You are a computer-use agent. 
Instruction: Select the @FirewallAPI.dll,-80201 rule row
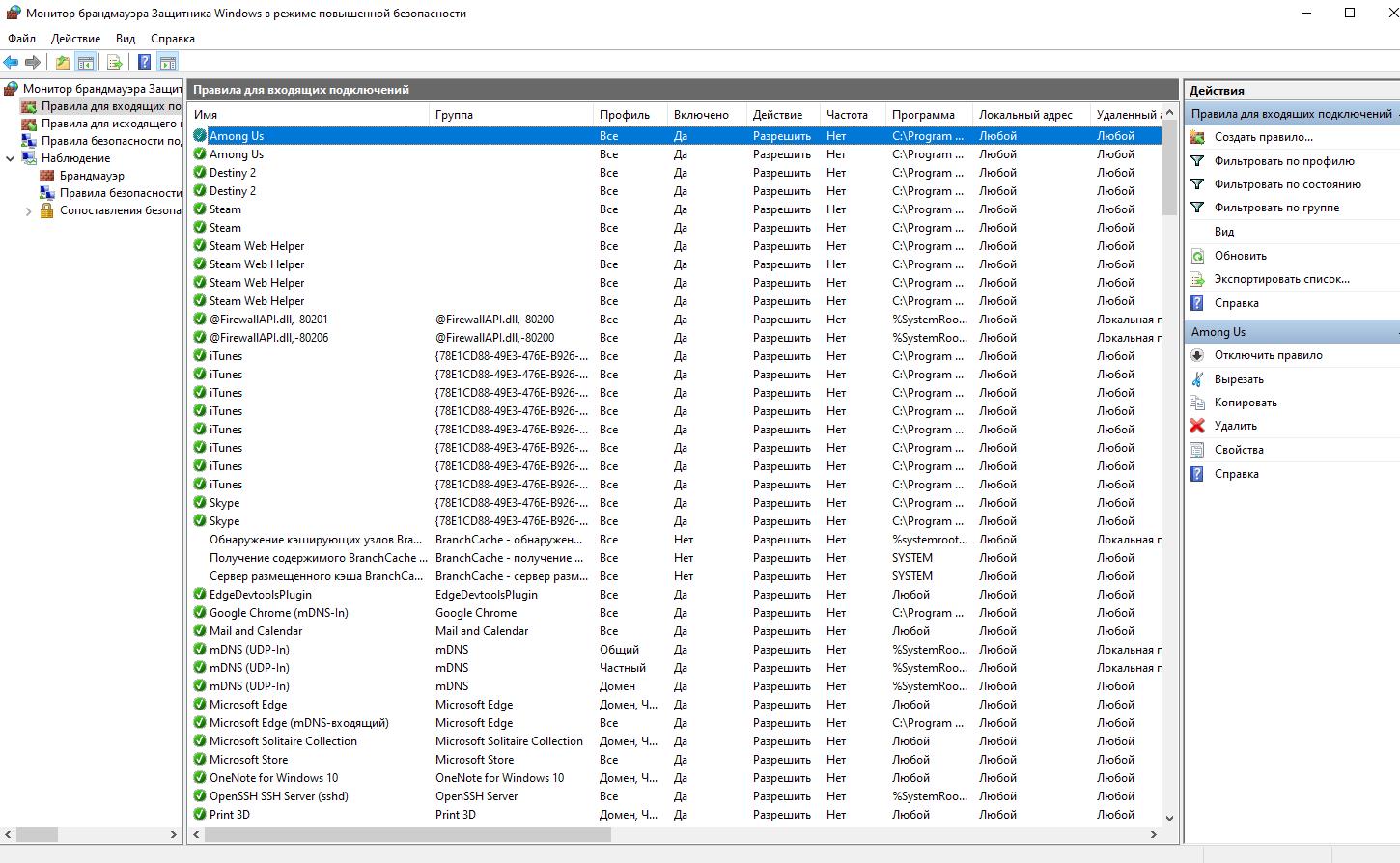click(x=675, y=320)
